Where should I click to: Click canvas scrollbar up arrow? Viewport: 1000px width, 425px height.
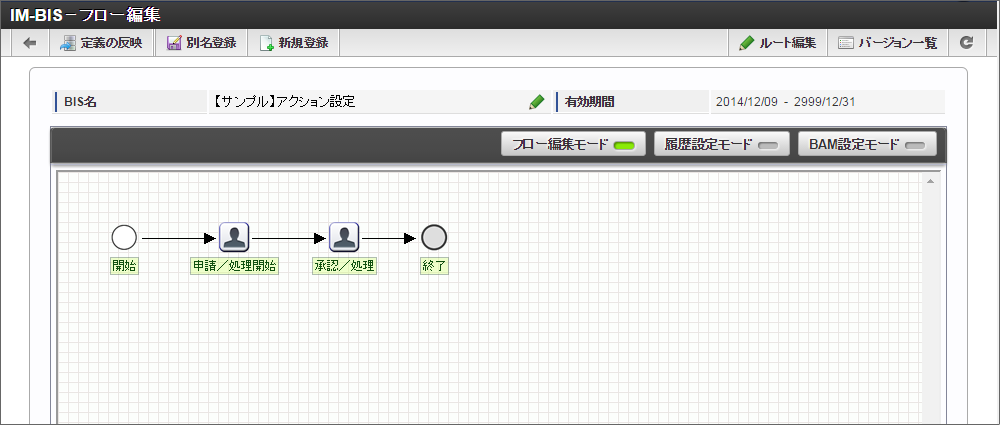[x=930, y=182]
